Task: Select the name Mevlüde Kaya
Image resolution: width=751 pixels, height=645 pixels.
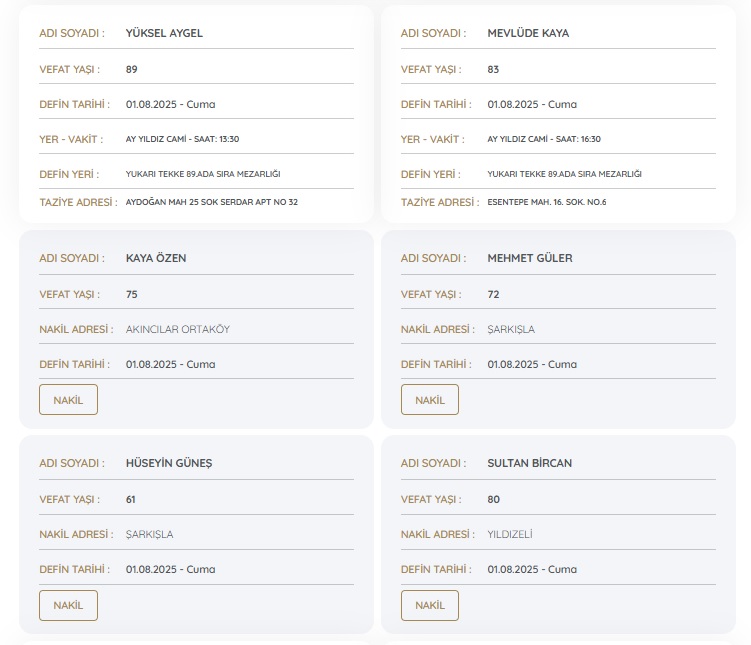Action: pos(528,33)
